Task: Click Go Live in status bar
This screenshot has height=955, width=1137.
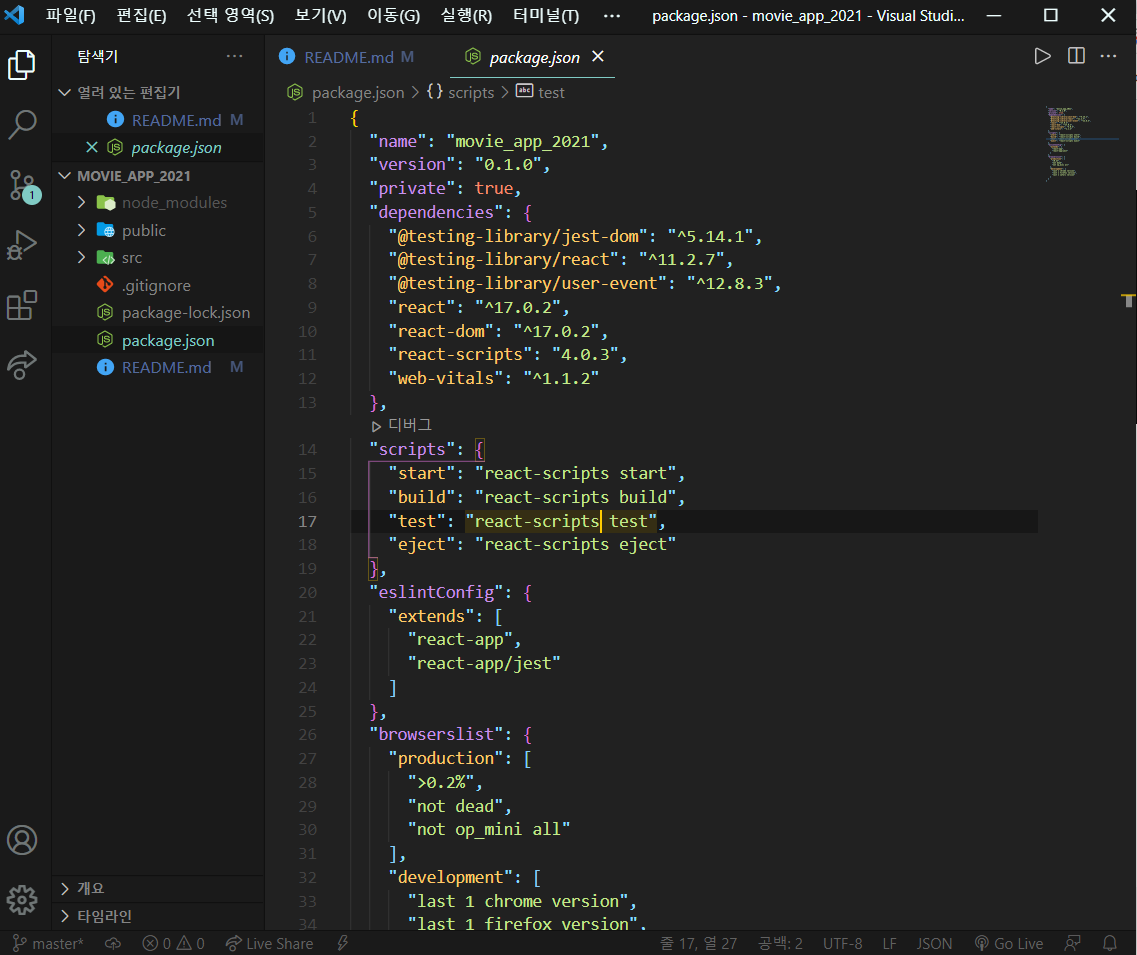Action: tap(1008, 943)
